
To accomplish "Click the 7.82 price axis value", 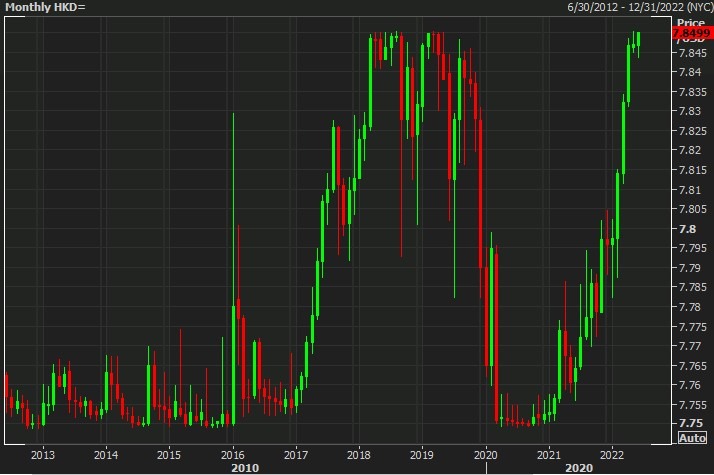I will (x=689, y=150).
